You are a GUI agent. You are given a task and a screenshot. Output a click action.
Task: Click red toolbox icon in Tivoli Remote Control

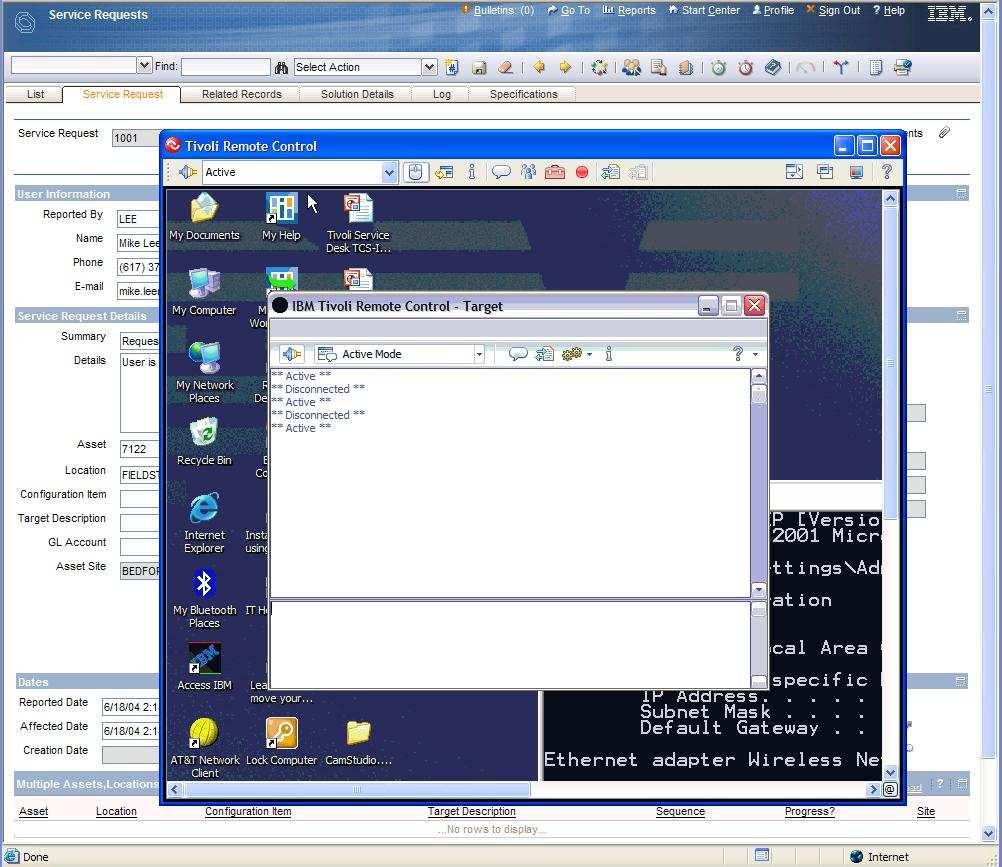pos(555,172)
